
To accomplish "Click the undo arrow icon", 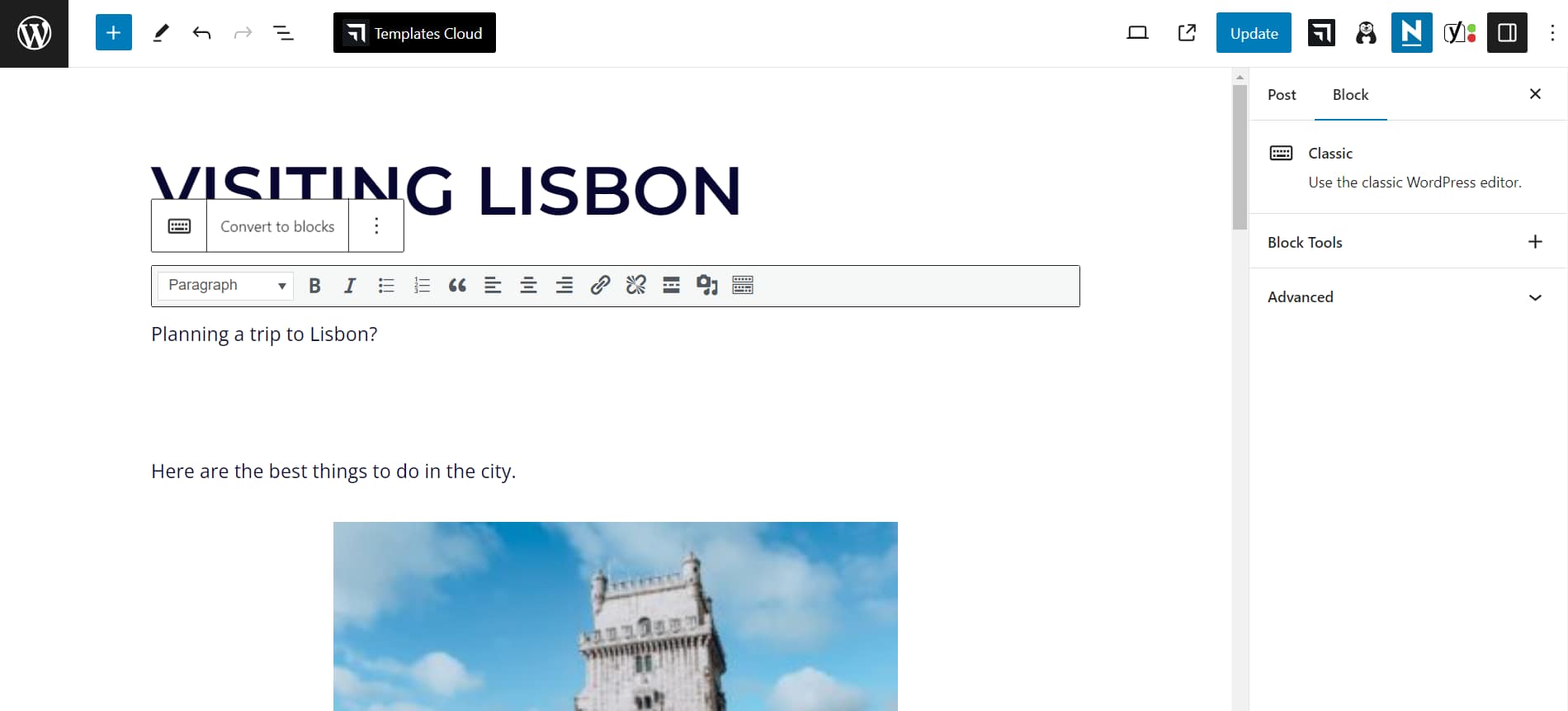I will [201, 33].
